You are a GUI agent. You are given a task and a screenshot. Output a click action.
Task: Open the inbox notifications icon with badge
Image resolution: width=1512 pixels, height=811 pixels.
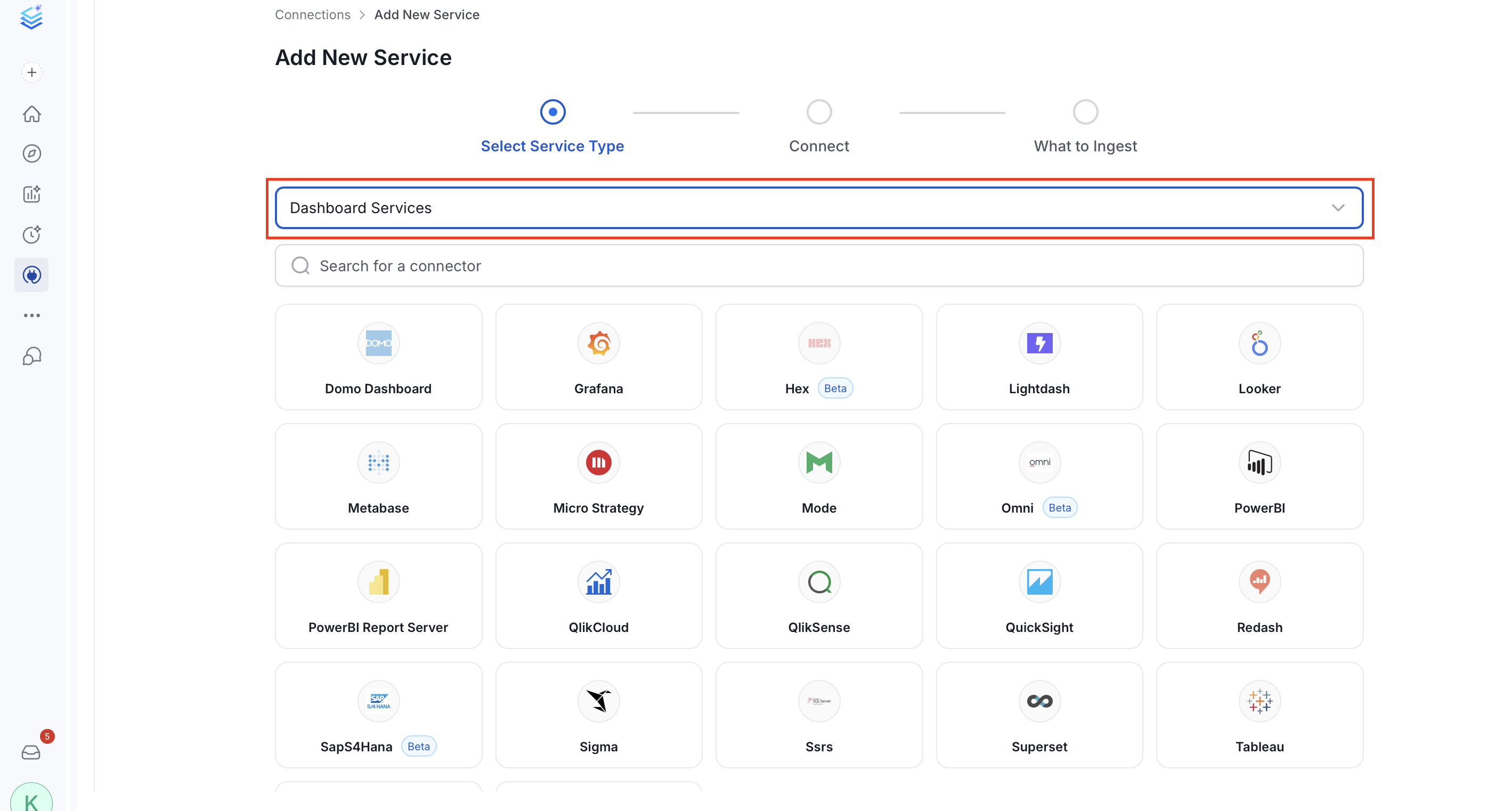pyautogui.click(x=31, y=752)
